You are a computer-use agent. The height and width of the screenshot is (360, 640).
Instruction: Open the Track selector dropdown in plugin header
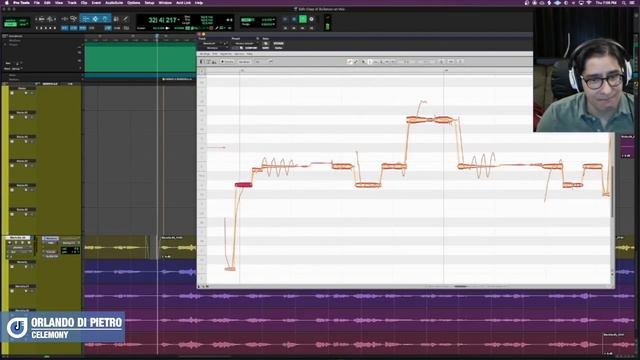(x=210, y=43)
